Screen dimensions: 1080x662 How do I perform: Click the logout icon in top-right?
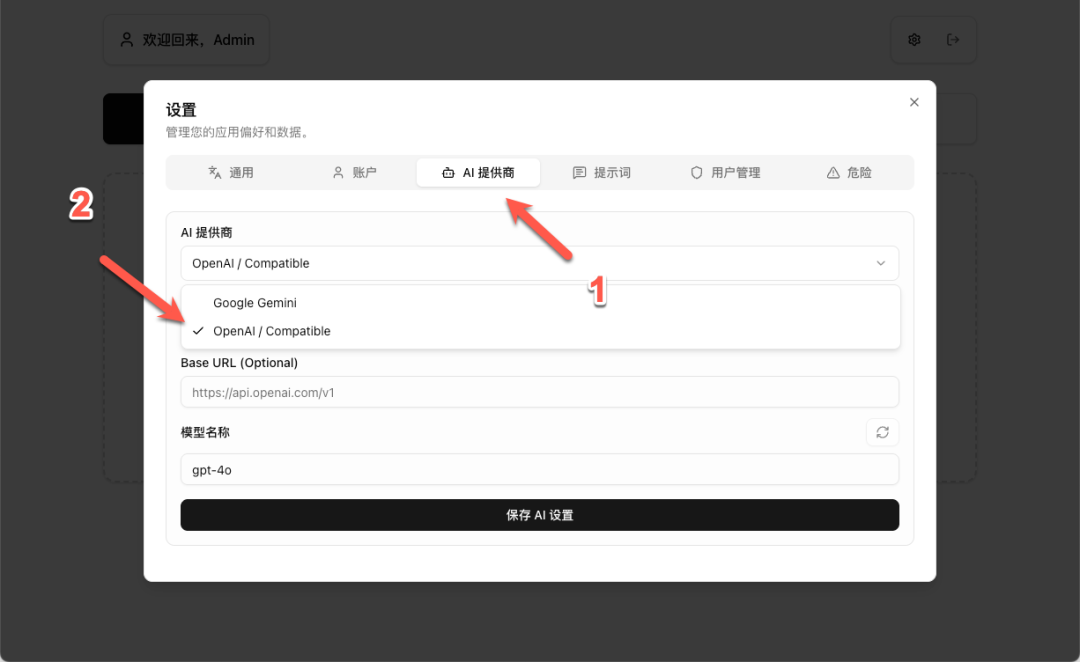tap(953, 40)
